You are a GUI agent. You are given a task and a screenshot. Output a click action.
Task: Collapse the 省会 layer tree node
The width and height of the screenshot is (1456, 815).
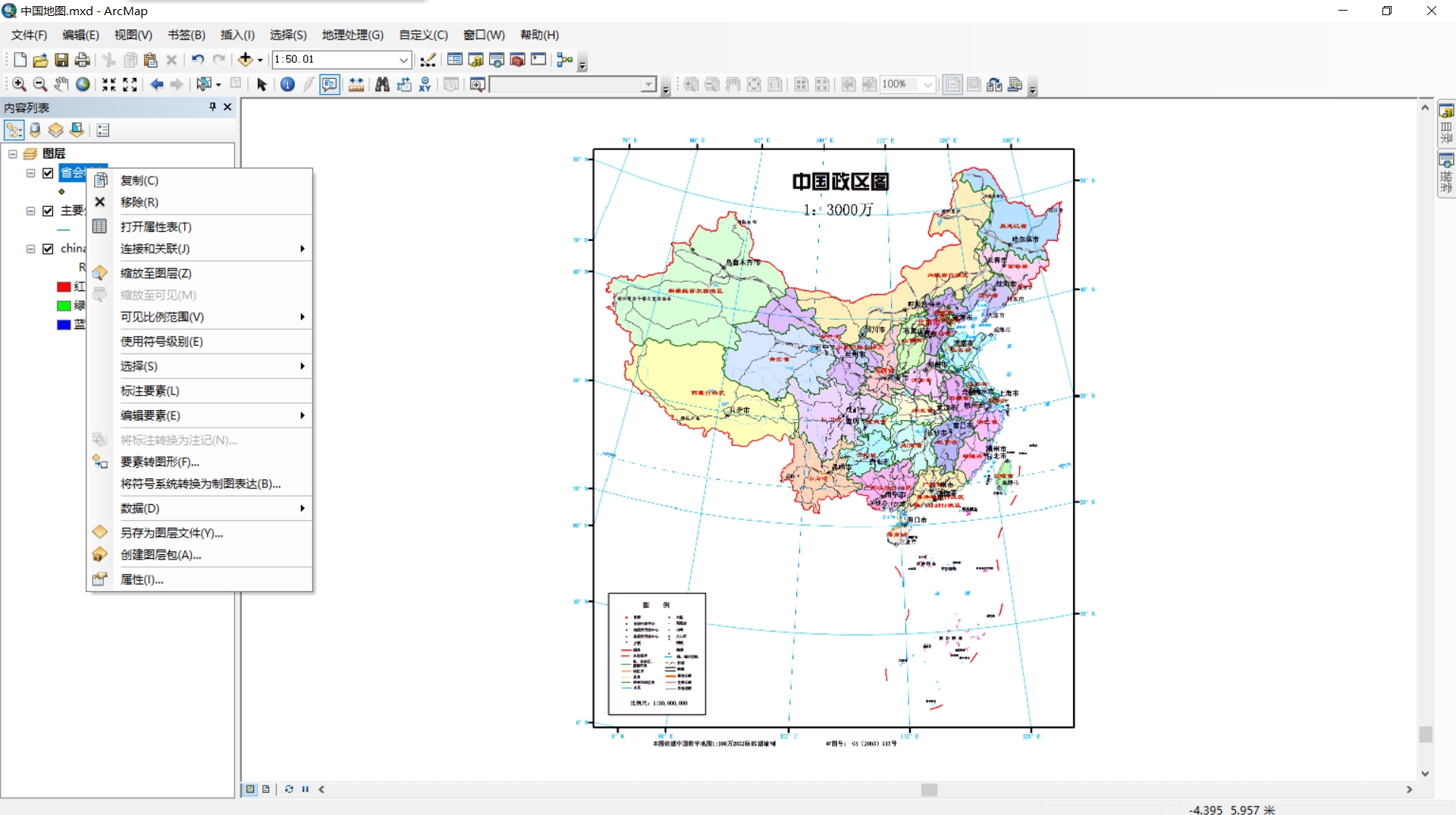(x=31, y=173)
